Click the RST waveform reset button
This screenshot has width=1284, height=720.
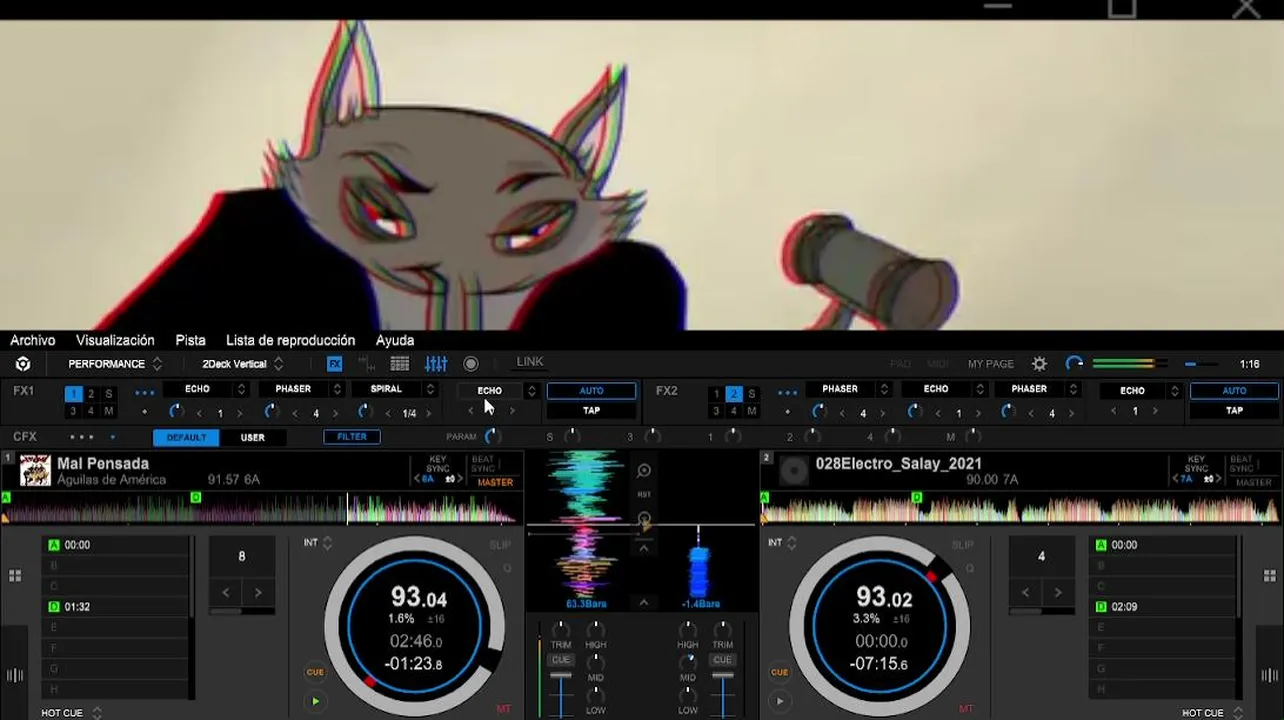tap(644, 495)
